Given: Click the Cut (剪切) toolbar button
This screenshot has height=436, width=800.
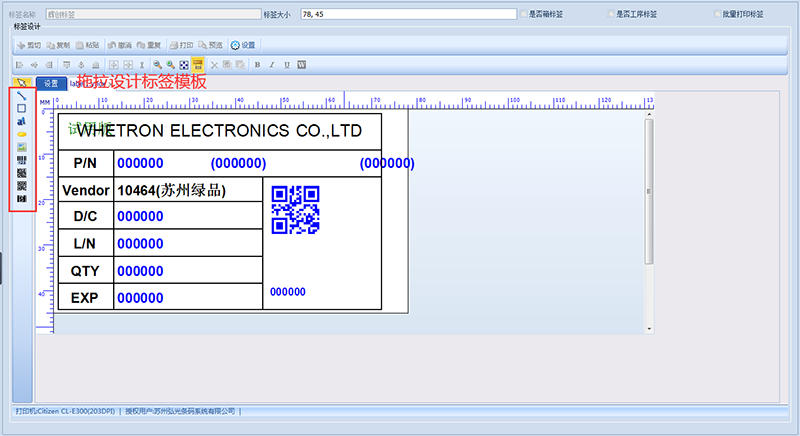Looking at the screenshot, I should coord(29,45).
